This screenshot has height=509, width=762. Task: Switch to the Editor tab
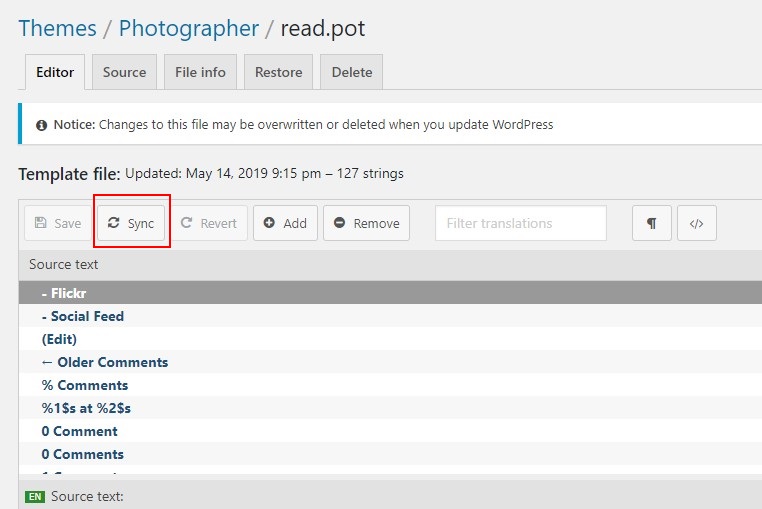[x=55, y=72]
